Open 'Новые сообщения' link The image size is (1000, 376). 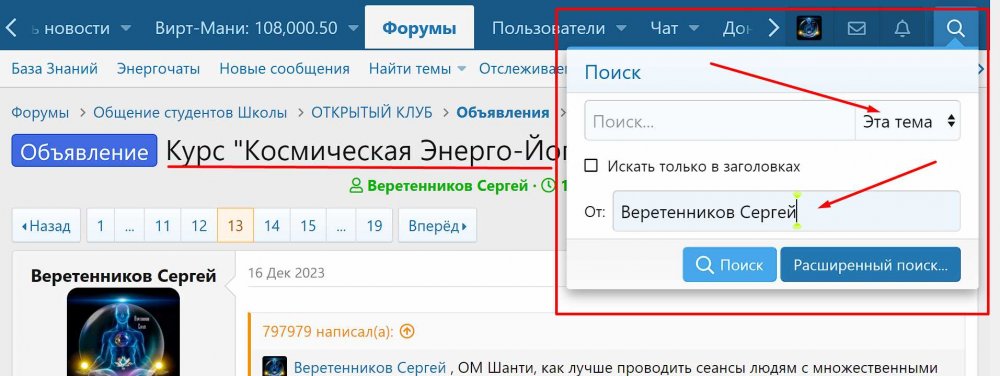tap(284, 69)
